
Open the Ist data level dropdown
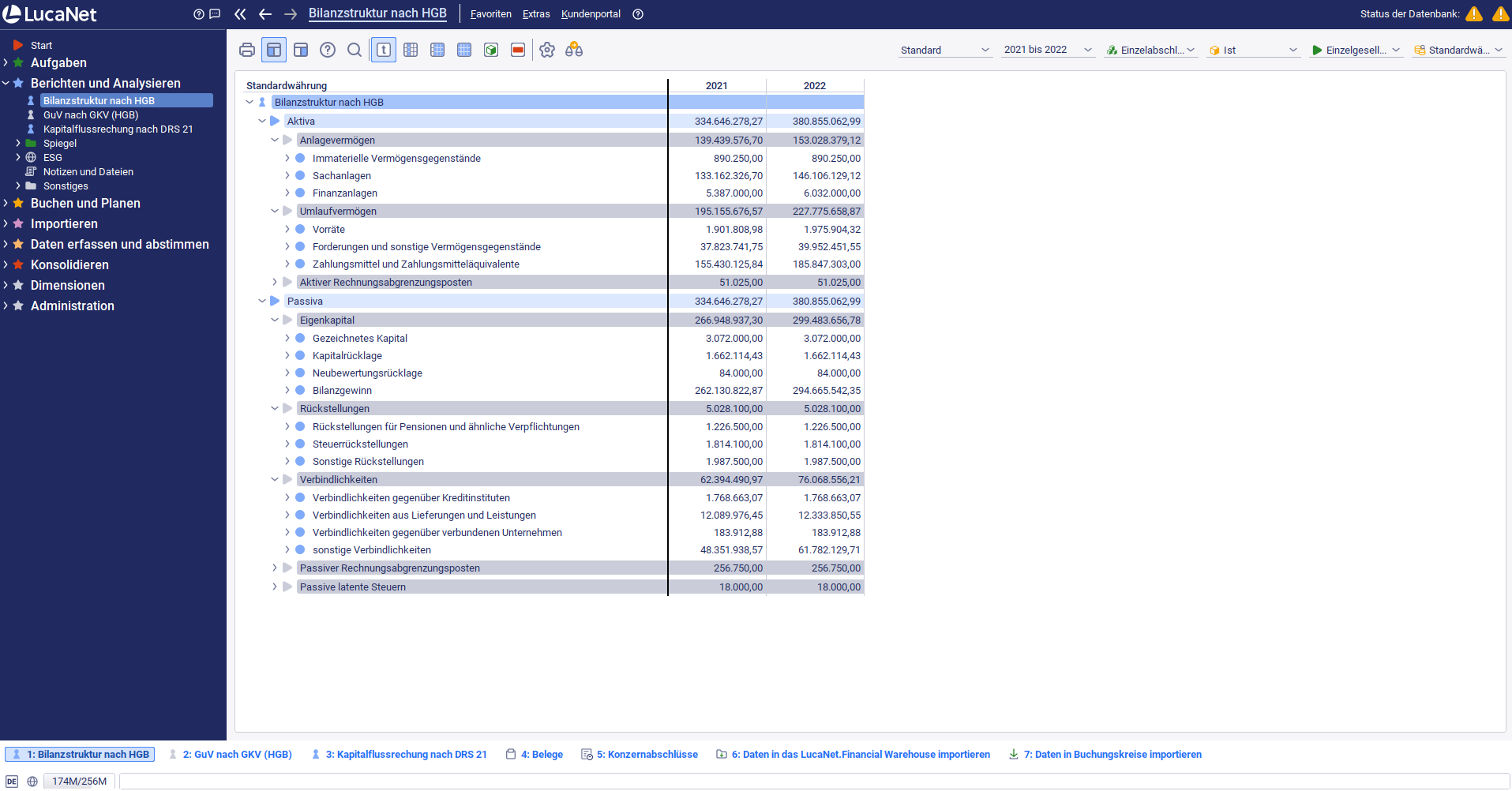click(1253, 50)
